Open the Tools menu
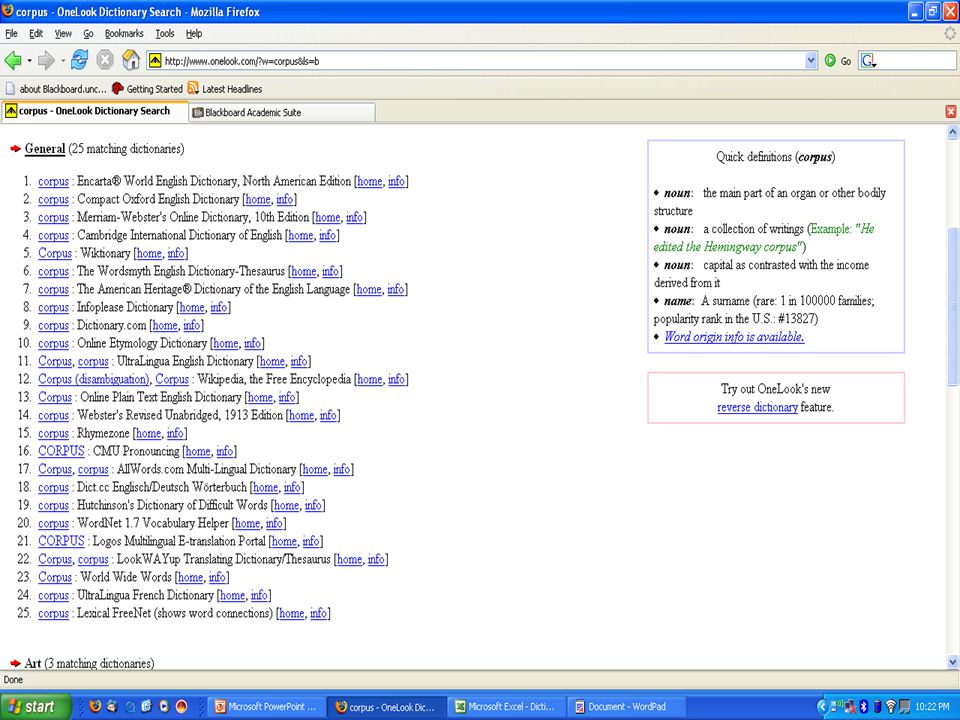Screen dimensions: 960x720 [165, 34]
